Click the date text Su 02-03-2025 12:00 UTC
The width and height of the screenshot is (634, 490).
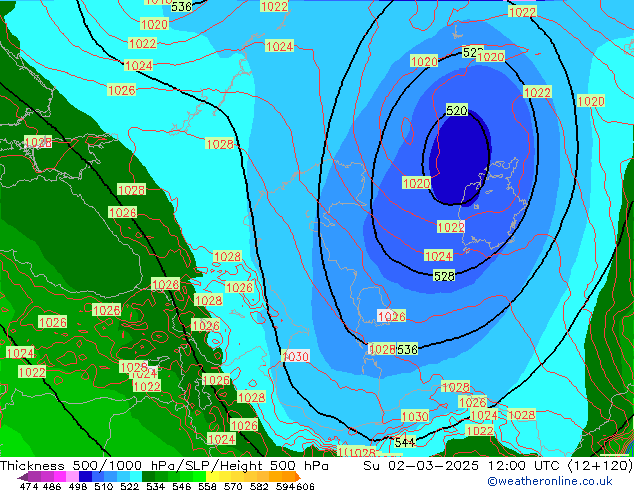464,466
